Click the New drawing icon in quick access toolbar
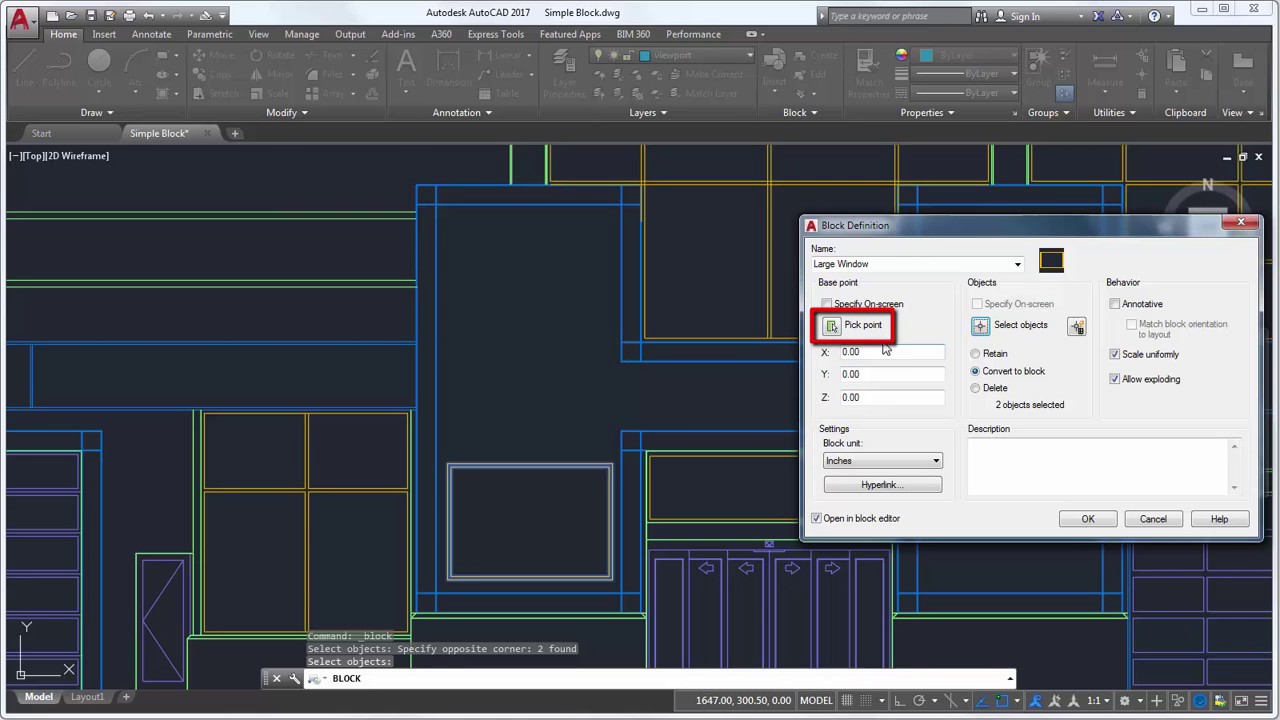Image resolution: width=1280 pixels, height=720 pixels. [x=53, y=16]
